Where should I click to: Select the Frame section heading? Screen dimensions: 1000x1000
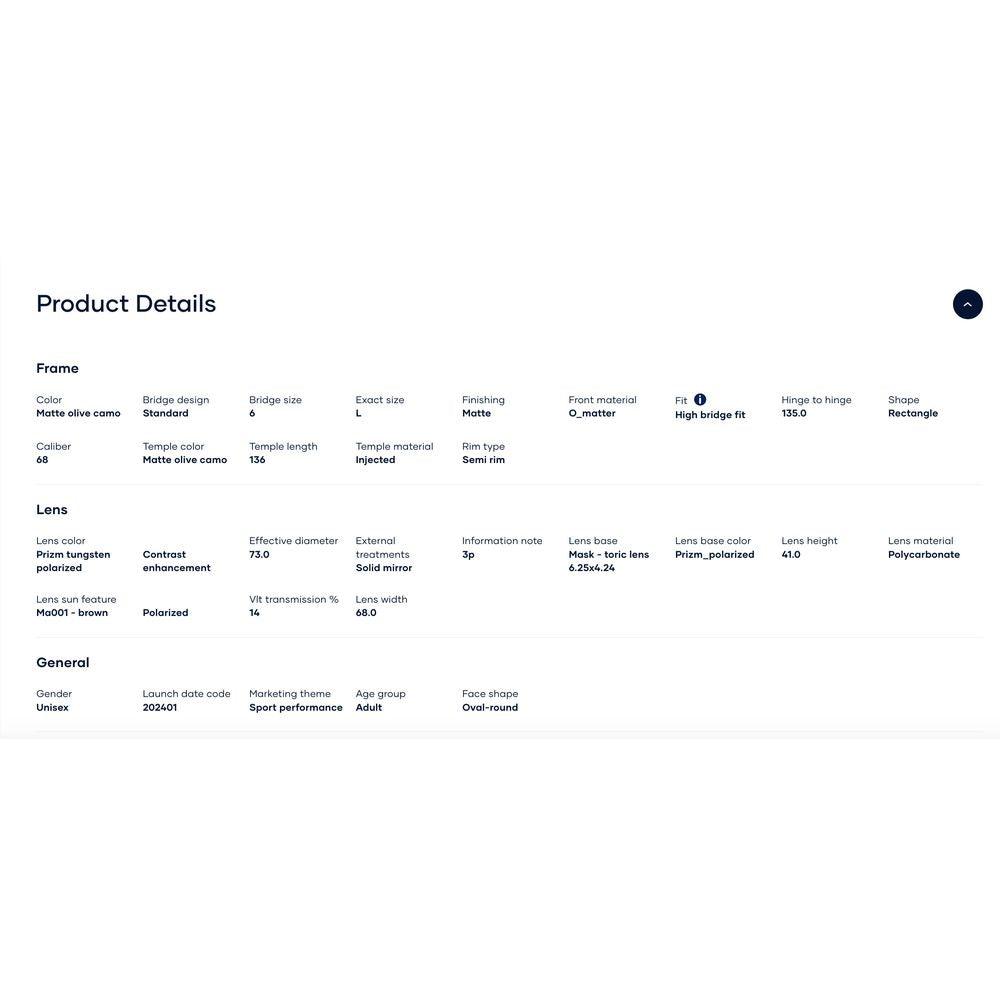pos(57,368)
